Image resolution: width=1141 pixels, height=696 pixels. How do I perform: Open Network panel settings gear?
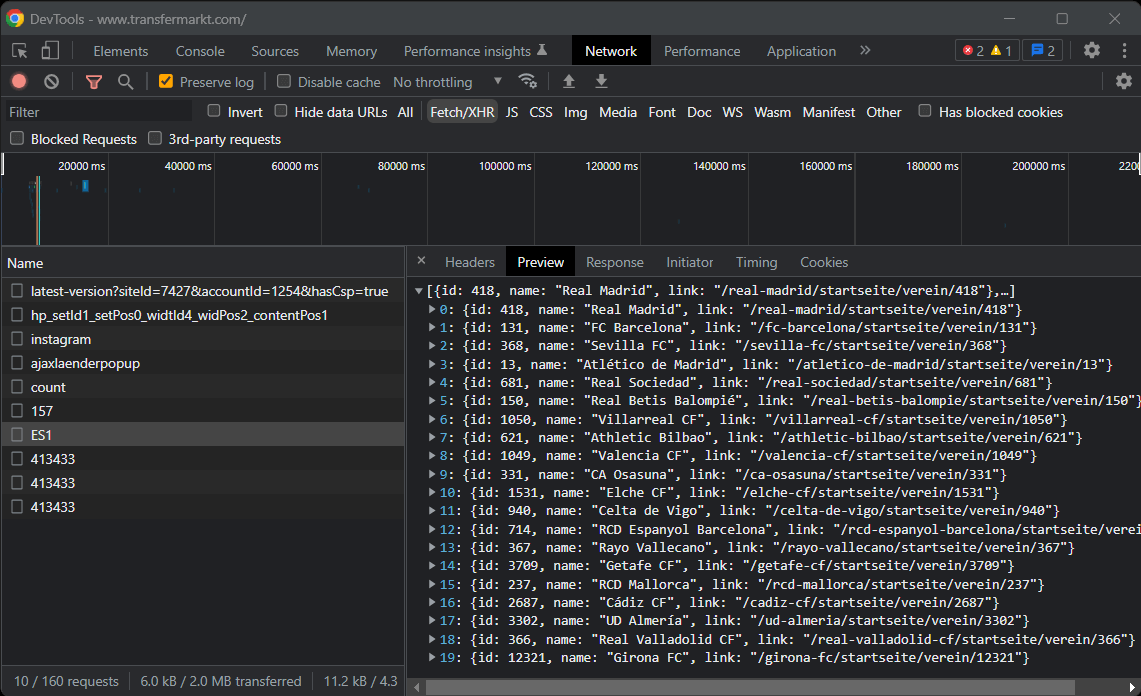point(1124,82)
